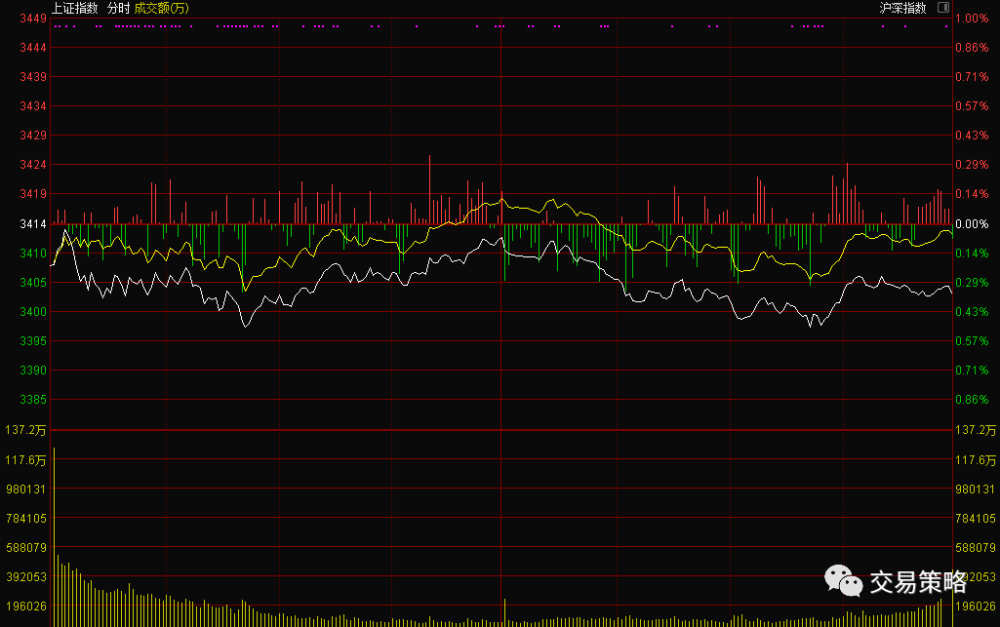Screen dimensions: 1000x627
Task: Pick the 3434 price axis label
Action: coord(33,106)
